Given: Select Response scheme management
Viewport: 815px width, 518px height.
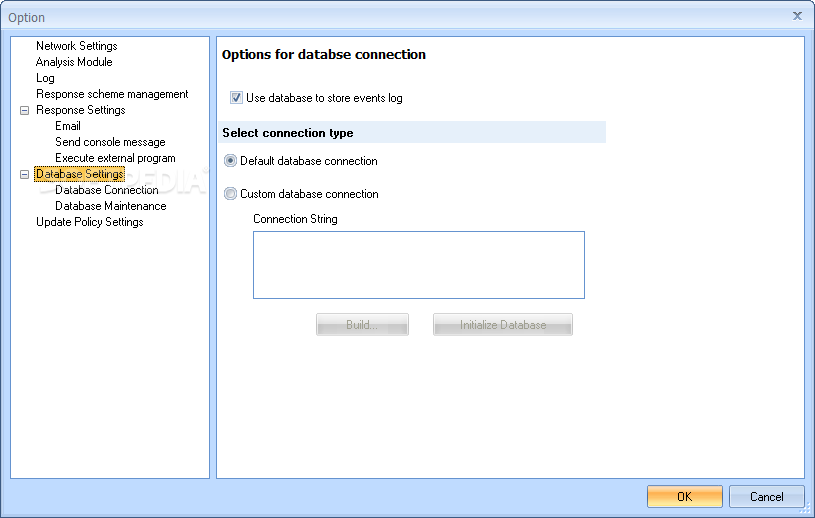Looking at the screenshot, I should coord(112,94).
